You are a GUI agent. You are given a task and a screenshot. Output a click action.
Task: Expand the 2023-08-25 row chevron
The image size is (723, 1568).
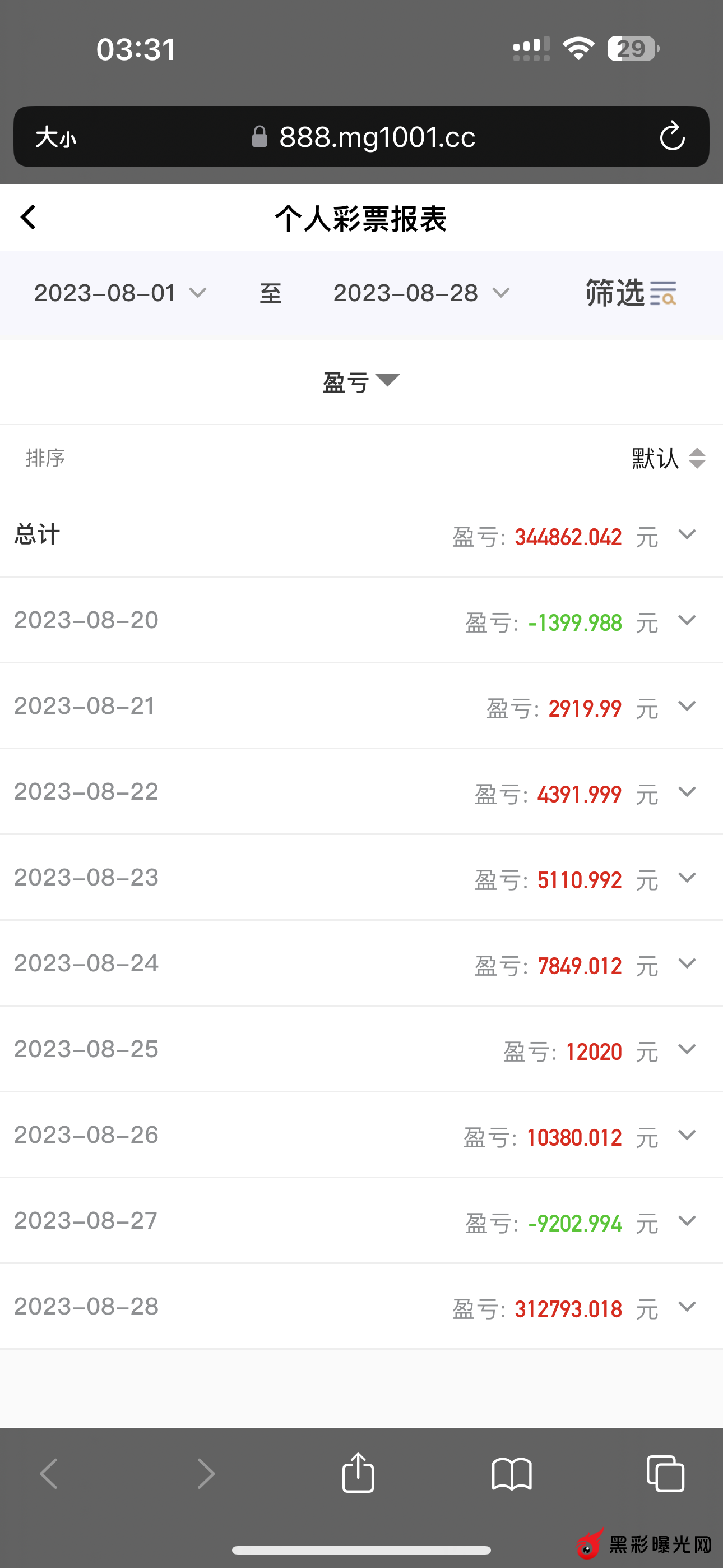[687, 1049]
